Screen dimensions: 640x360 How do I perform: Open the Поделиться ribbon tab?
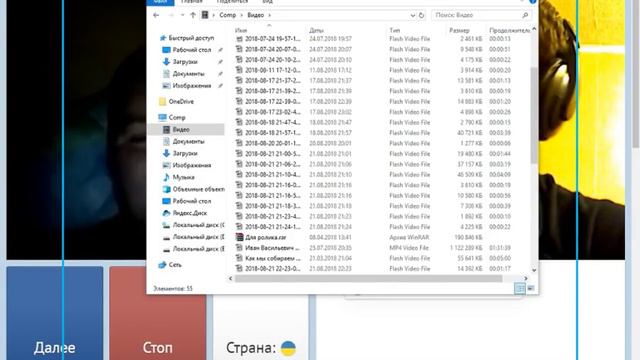coord(232,2)
